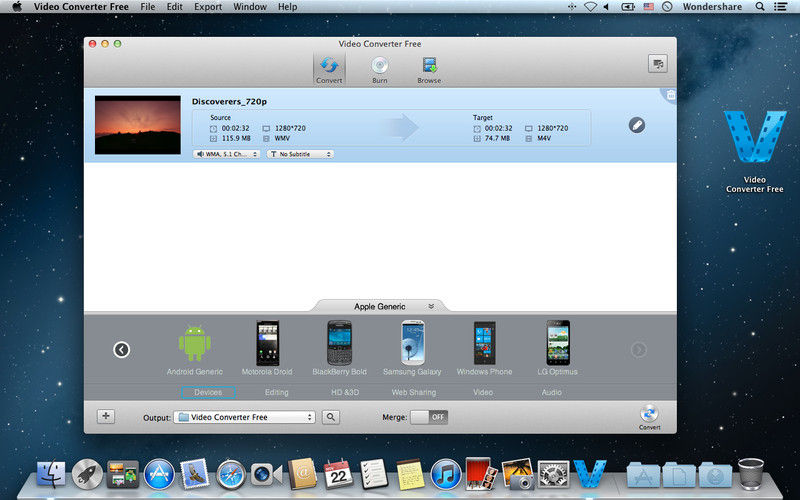800x500 pixels.
Task: Click the Wondershare menu bar text
Action: (x=712, y=7)
